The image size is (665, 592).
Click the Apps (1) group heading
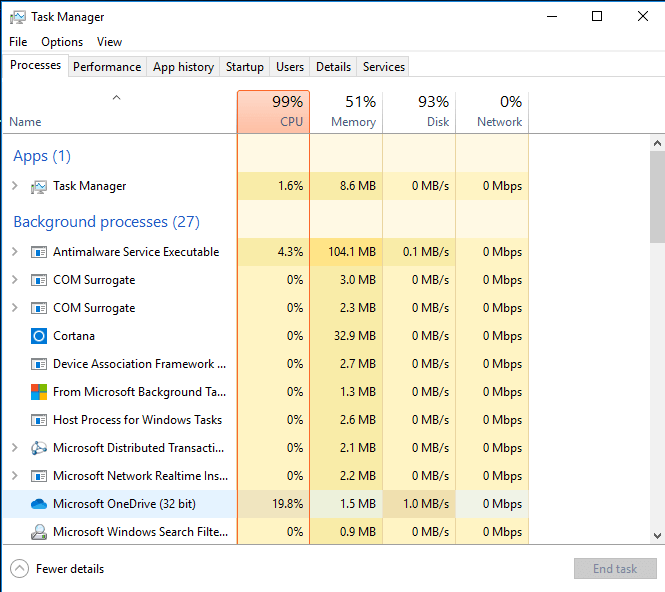pyautogui.click(x=42, y=156)
